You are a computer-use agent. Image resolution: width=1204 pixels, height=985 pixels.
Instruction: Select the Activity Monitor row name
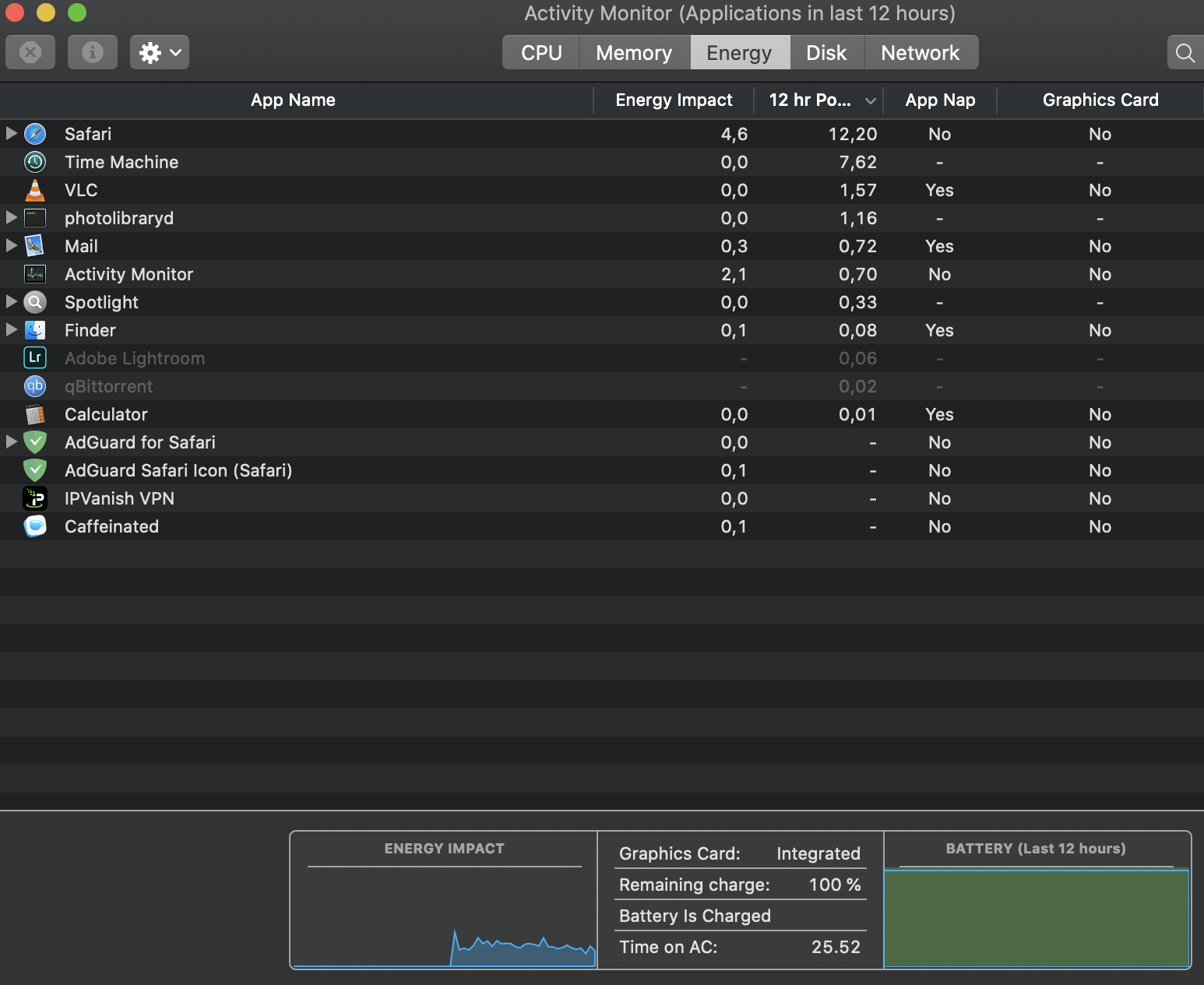(x=128, y=274)
